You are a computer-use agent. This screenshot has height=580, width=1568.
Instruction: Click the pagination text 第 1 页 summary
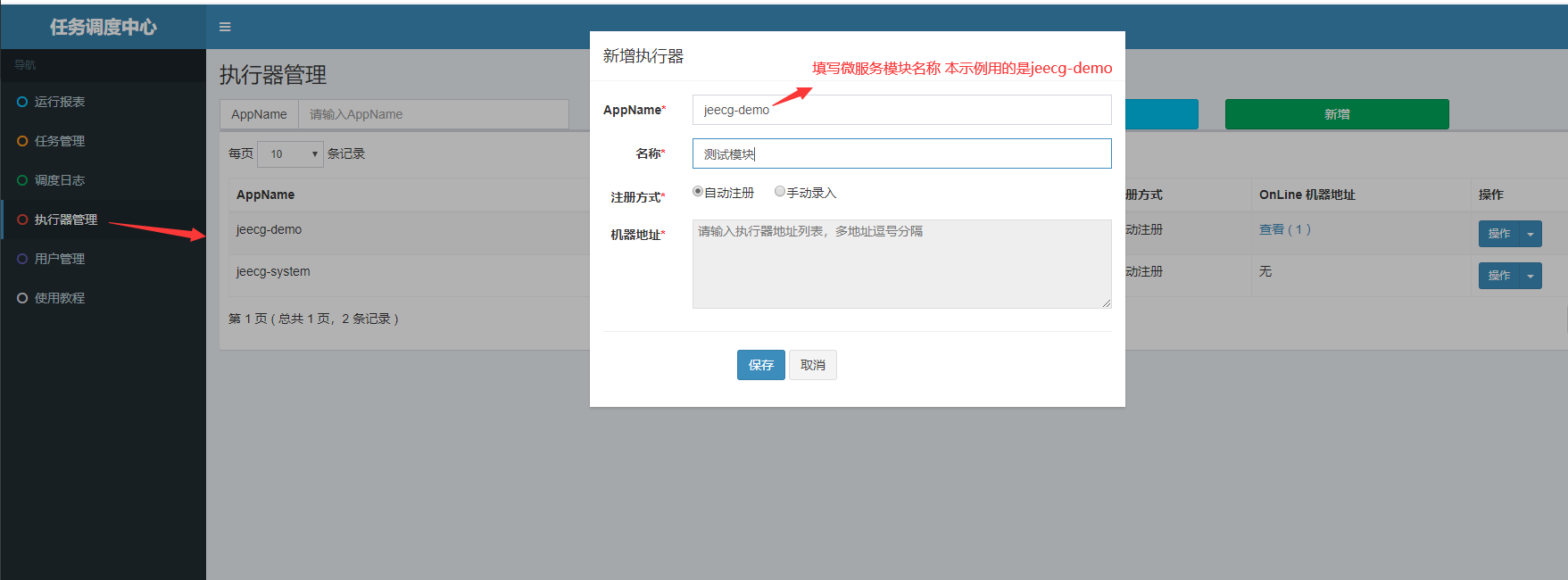pyautogui.click(x=313, y=319)
